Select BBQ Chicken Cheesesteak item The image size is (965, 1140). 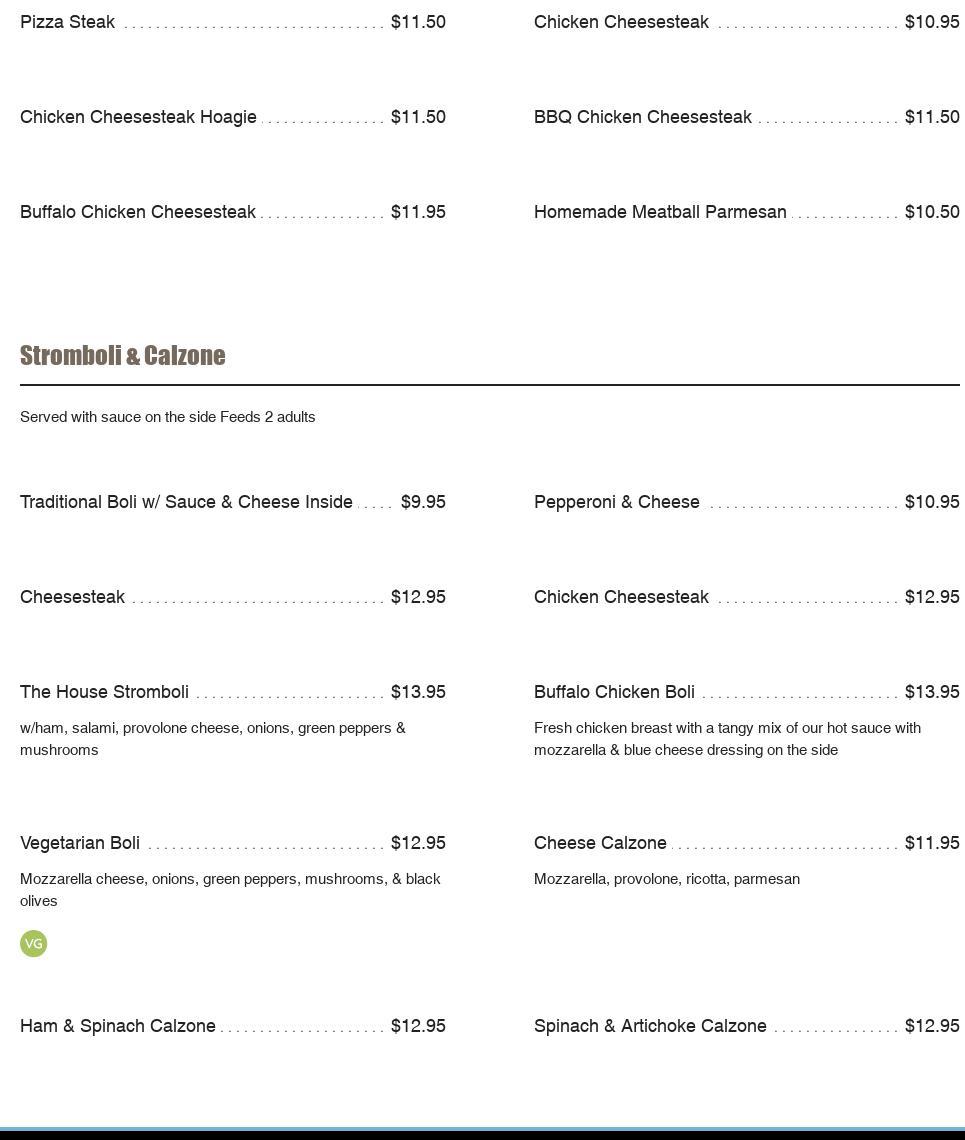tap(642, 117)
